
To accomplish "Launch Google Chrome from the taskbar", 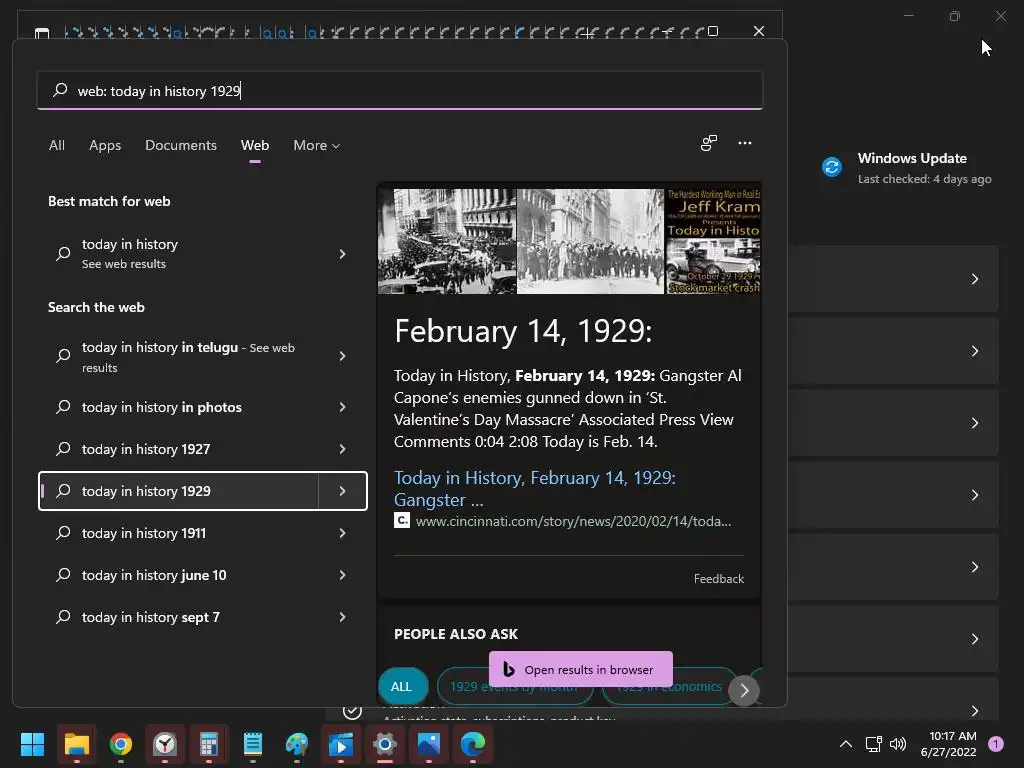I will (x=121, y=744).
